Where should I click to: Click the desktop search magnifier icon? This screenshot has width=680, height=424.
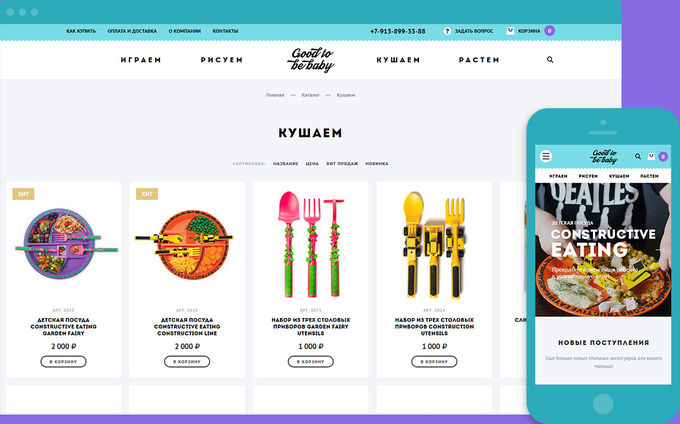(550, 60)
